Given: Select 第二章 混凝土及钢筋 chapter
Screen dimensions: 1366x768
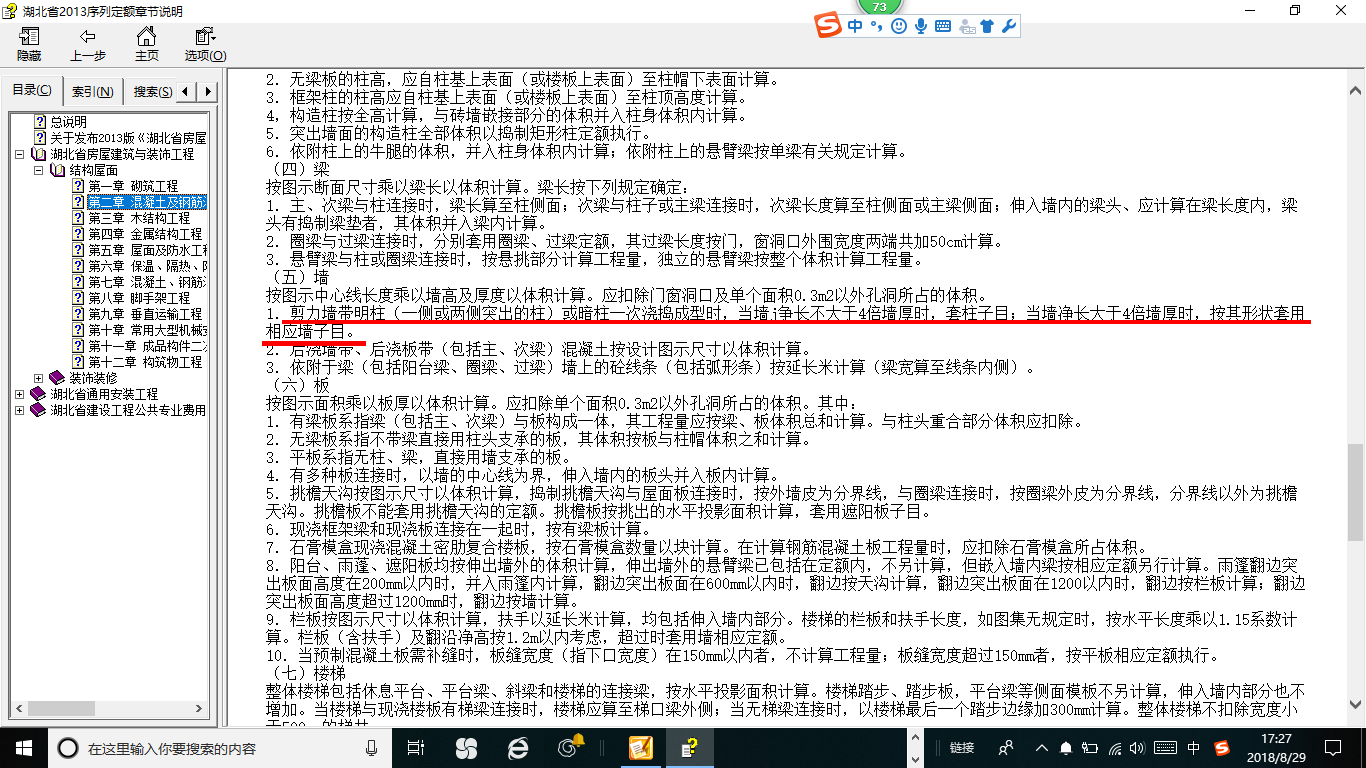Looking at the screenshot, I should [146, 202].
